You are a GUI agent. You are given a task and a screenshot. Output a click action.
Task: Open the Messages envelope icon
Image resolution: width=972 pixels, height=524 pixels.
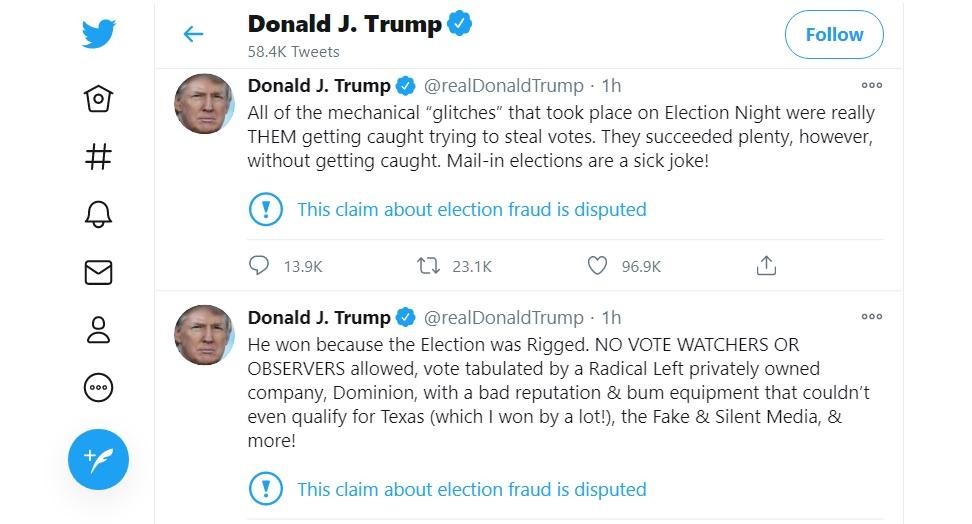(x=99, y=271)
